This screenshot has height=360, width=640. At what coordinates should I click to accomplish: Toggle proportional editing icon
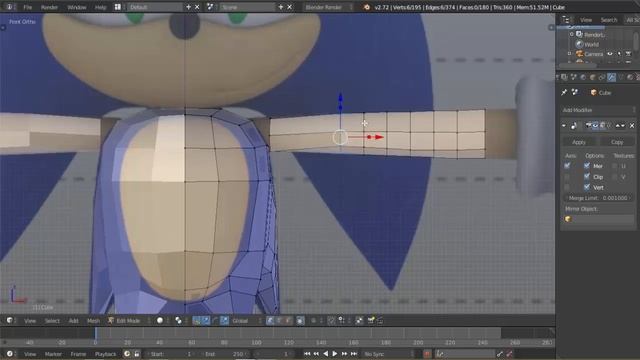pos(313,320)
